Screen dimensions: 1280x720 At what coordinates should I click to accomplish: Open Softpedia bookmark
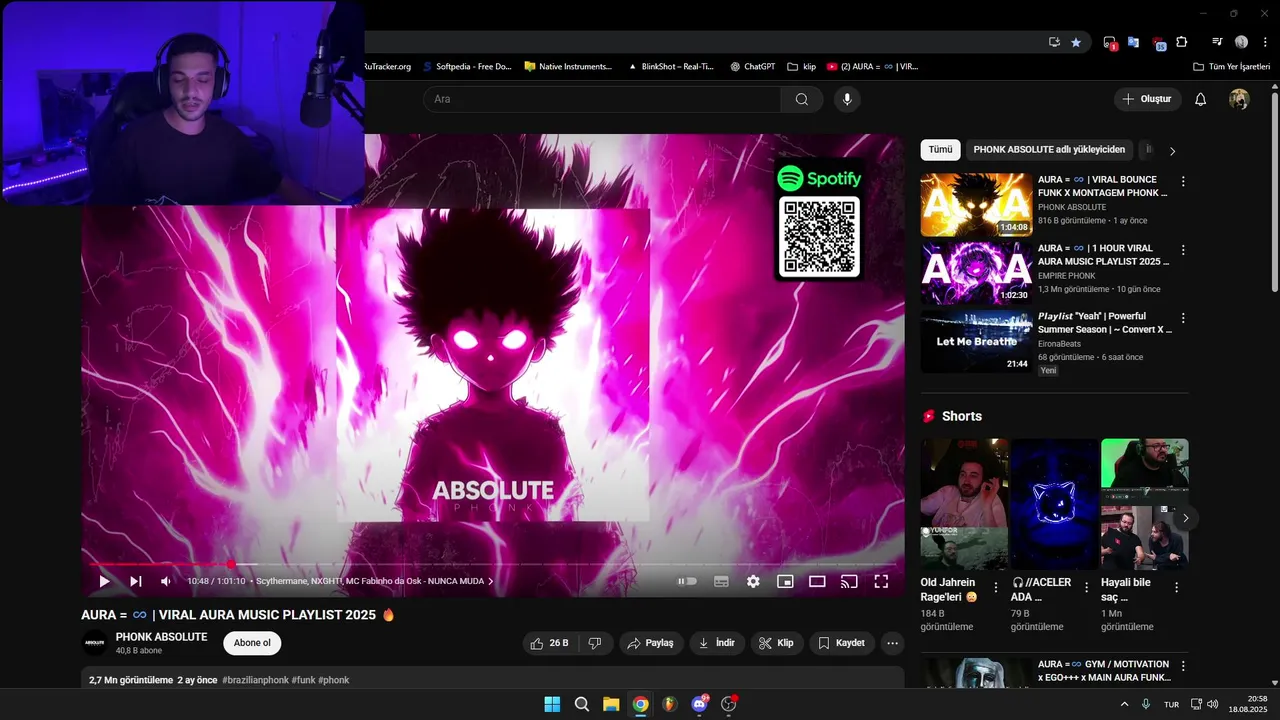click(x=466, y=66)
